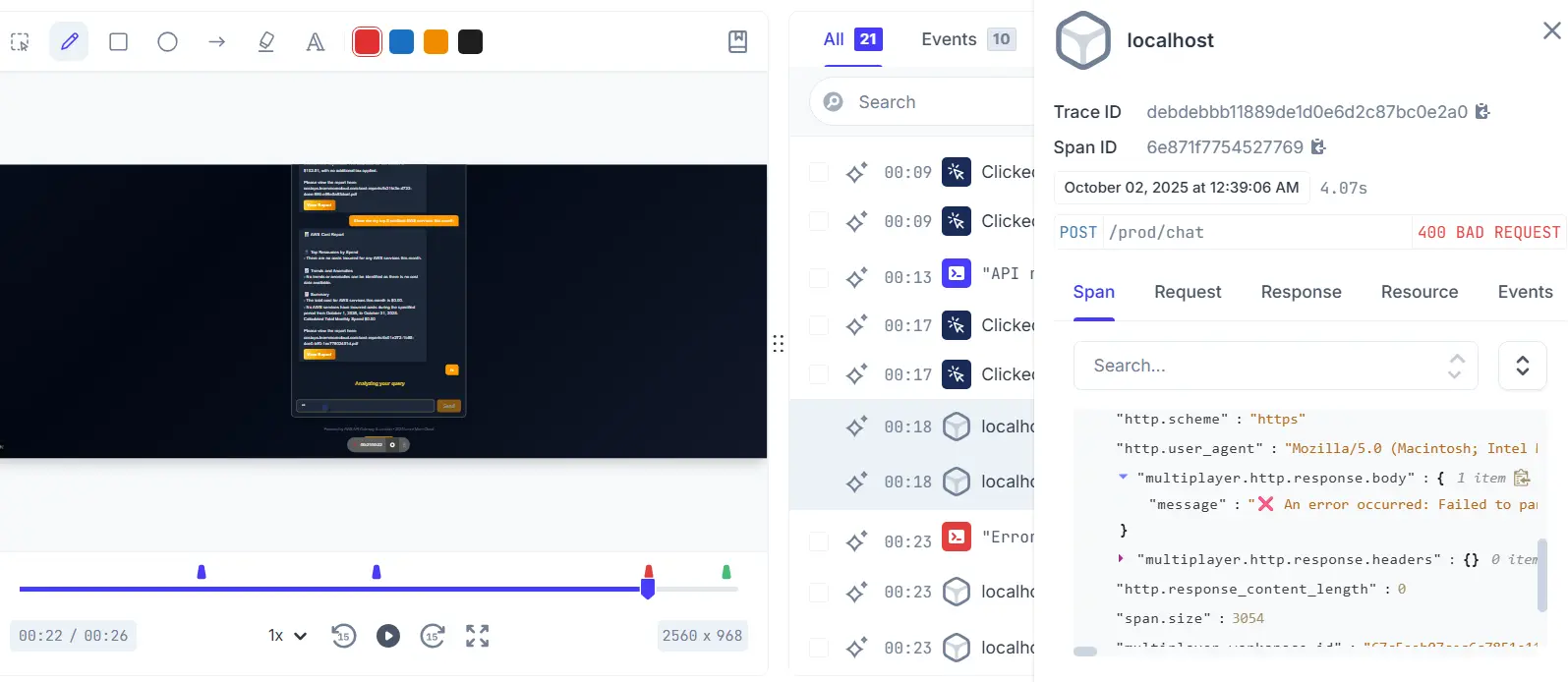This screenshot has width=1568, height=682.
Task: Click the playback timeline scrubber handle
Action: tap(648, 589)
